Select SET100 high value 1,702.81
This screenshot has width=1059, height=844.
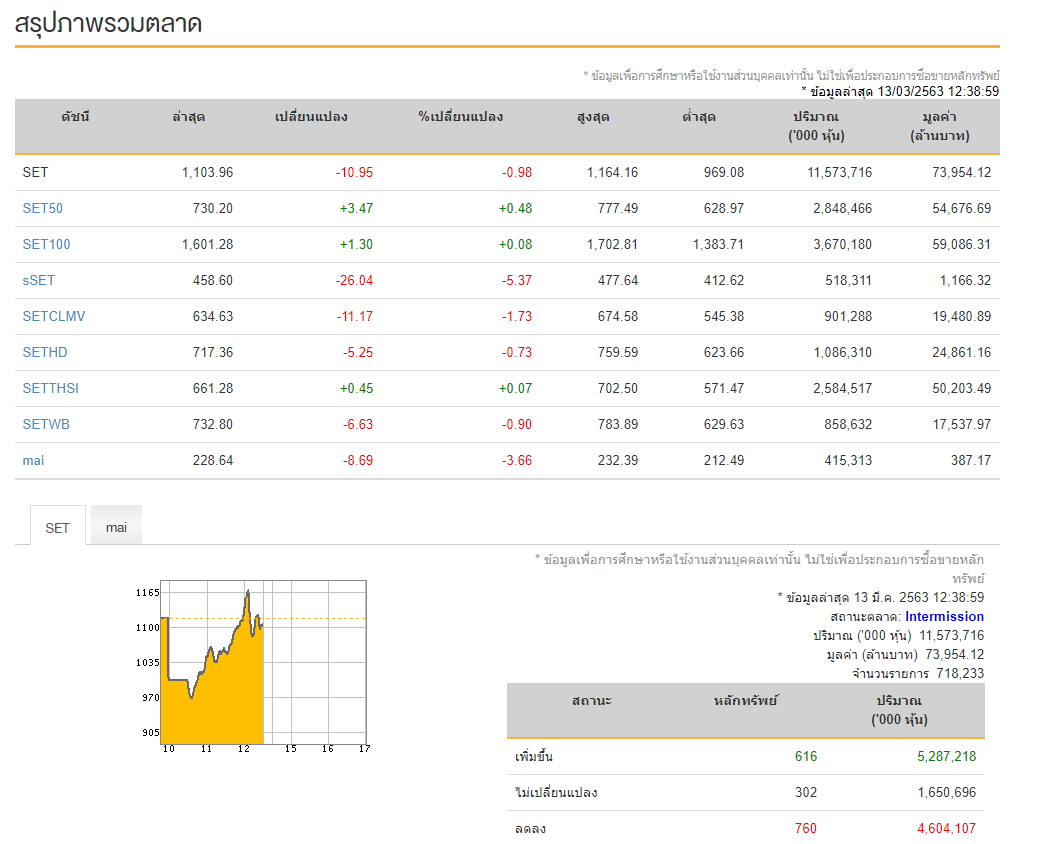(x=613, y=244)
